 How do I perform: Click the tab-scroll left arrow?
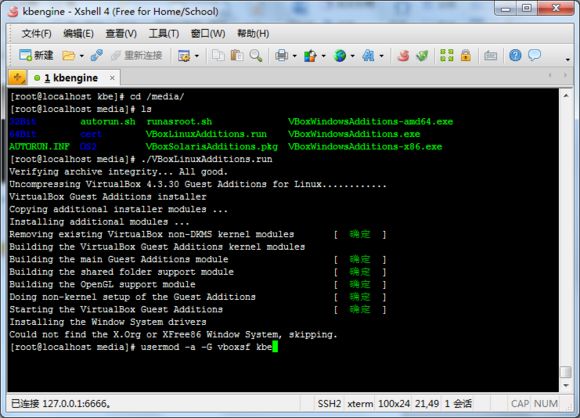click(550, 75)
